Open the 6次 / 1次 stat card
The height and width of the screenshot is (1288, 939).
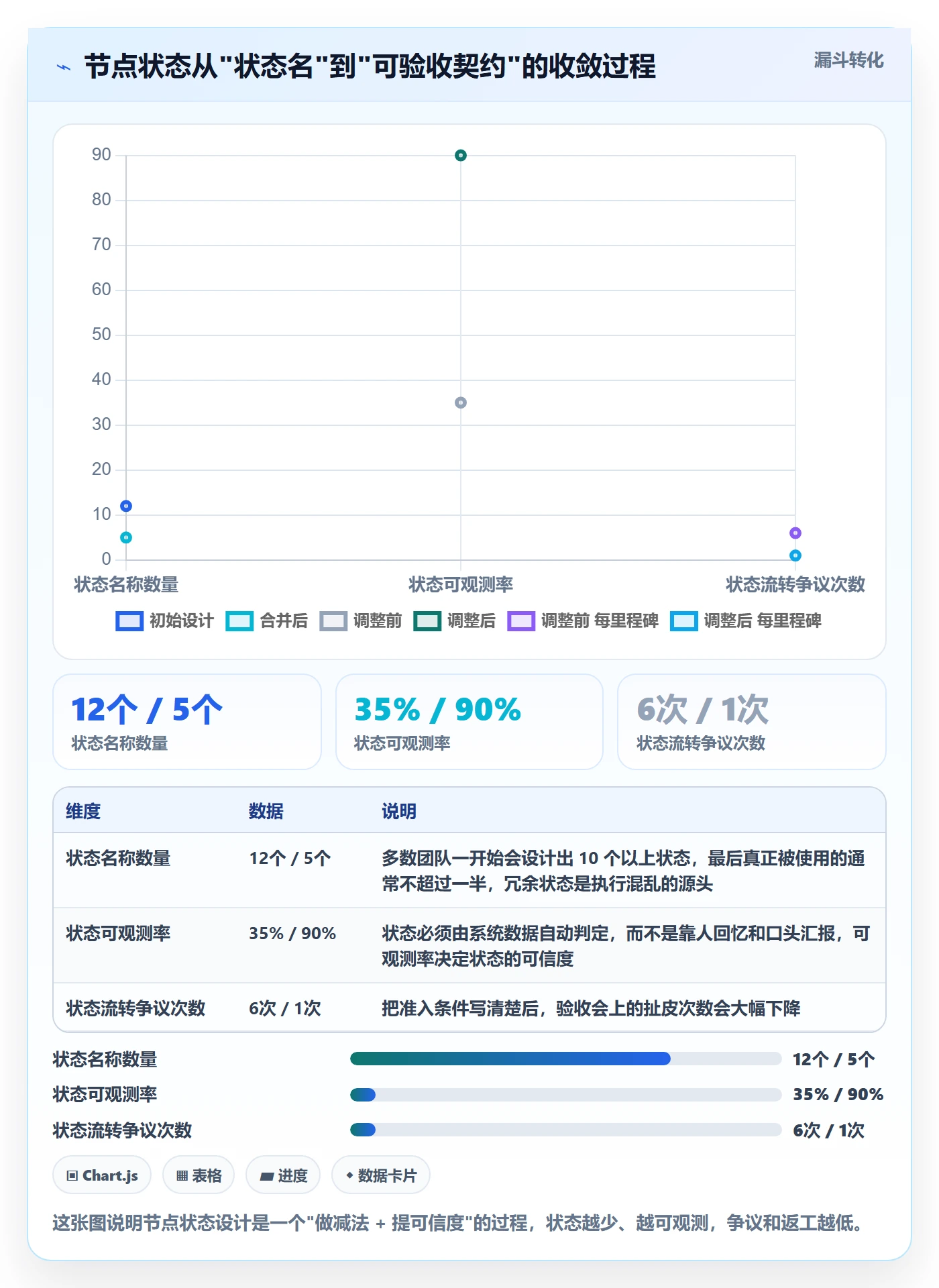point(752,722)
